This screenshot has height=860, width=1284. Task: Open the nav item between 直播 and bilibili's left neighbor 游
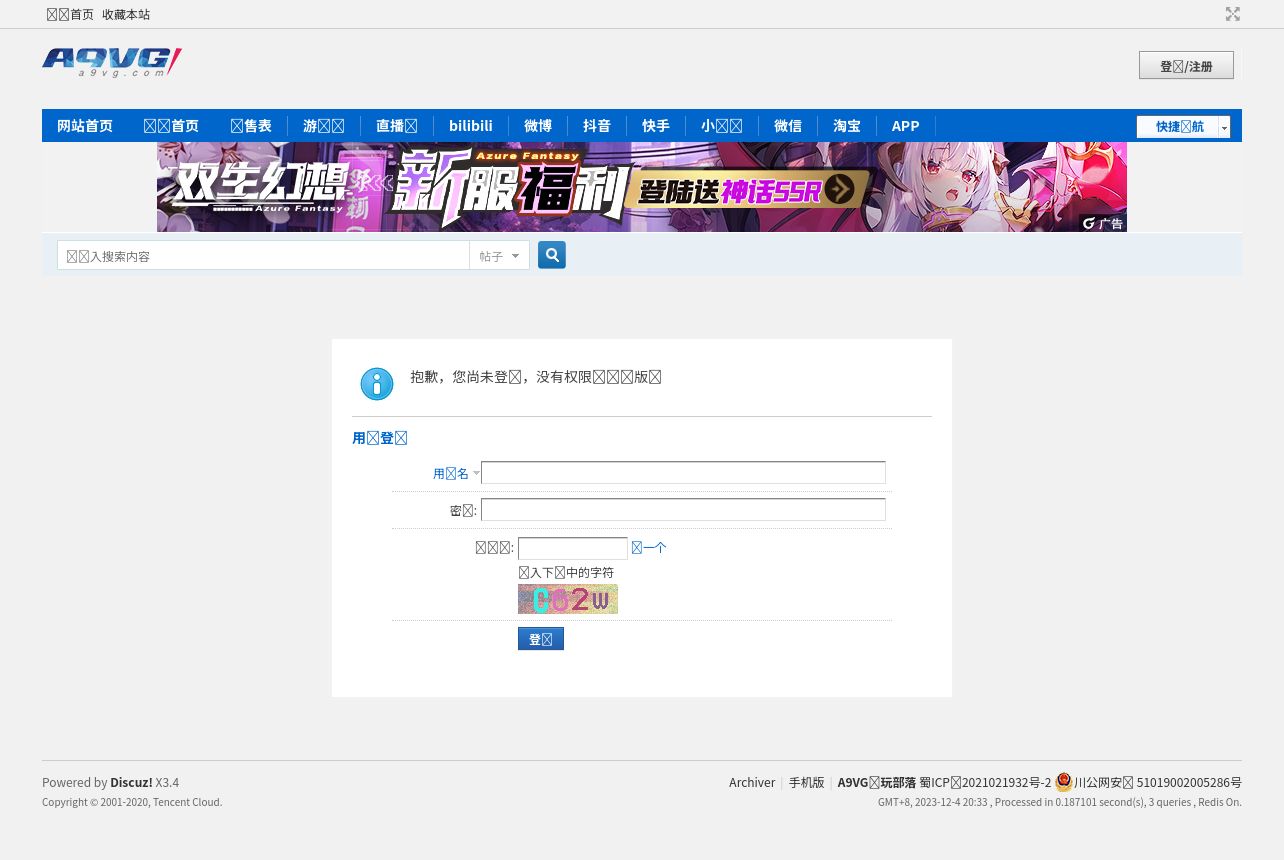pos(324,126)
